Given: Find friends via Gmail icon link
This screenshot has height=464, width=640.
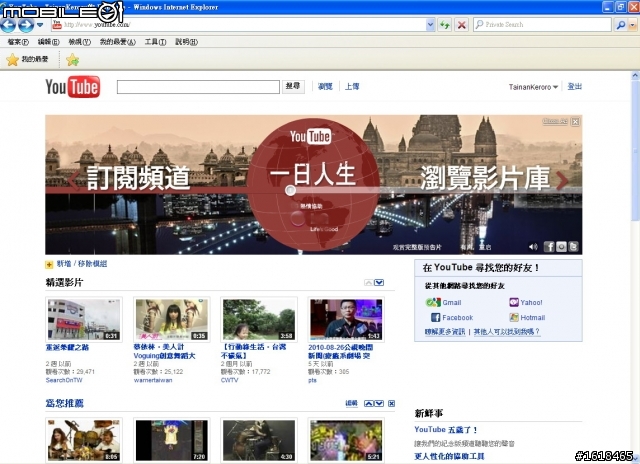Looking at the screenshot, I should point(443,302).
